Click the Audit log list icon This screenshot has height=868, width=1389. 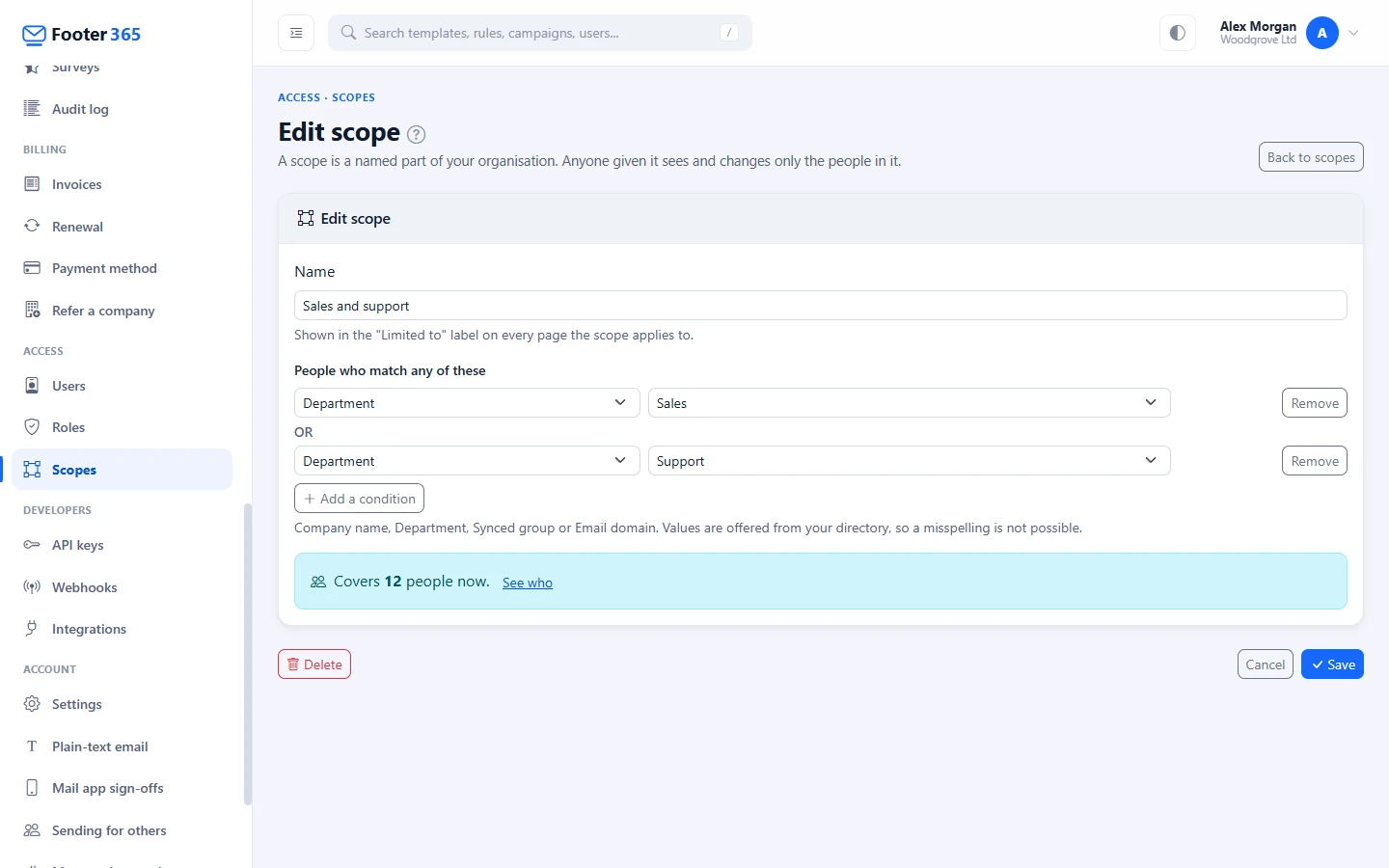tap(32, 108)
